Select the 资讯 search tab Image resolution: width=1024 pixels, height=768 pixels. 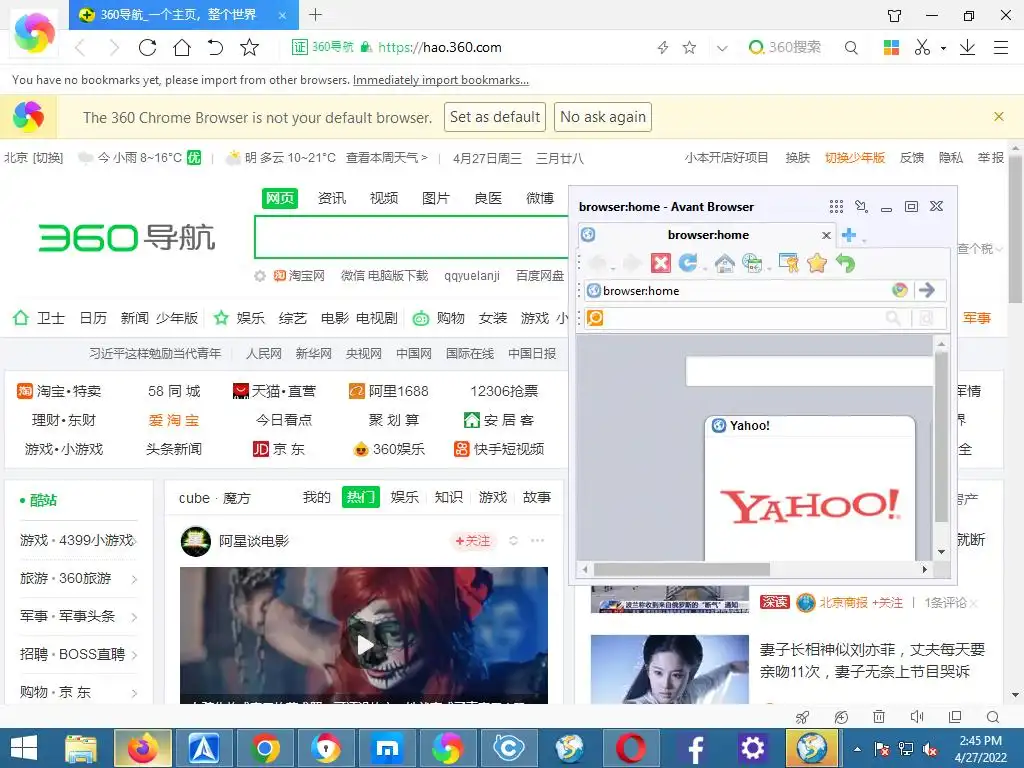[x=332, y=198]
